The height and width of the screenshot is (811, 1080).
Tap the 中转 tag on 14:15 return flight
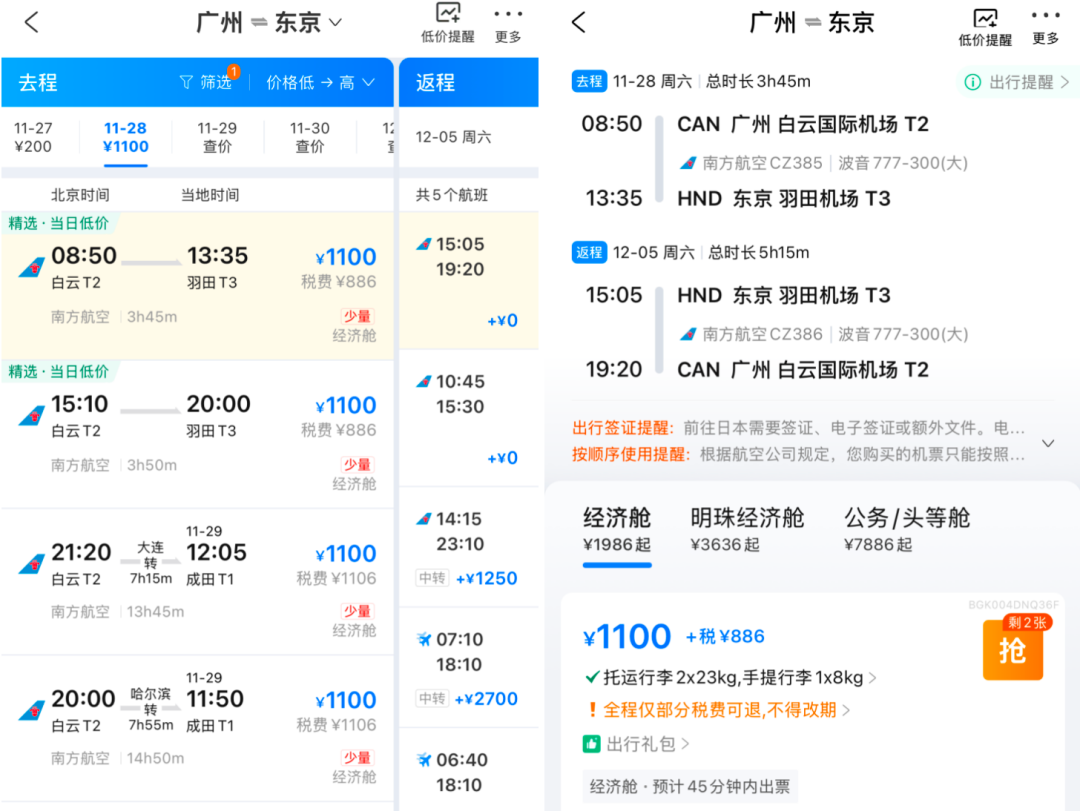[432, 578]
